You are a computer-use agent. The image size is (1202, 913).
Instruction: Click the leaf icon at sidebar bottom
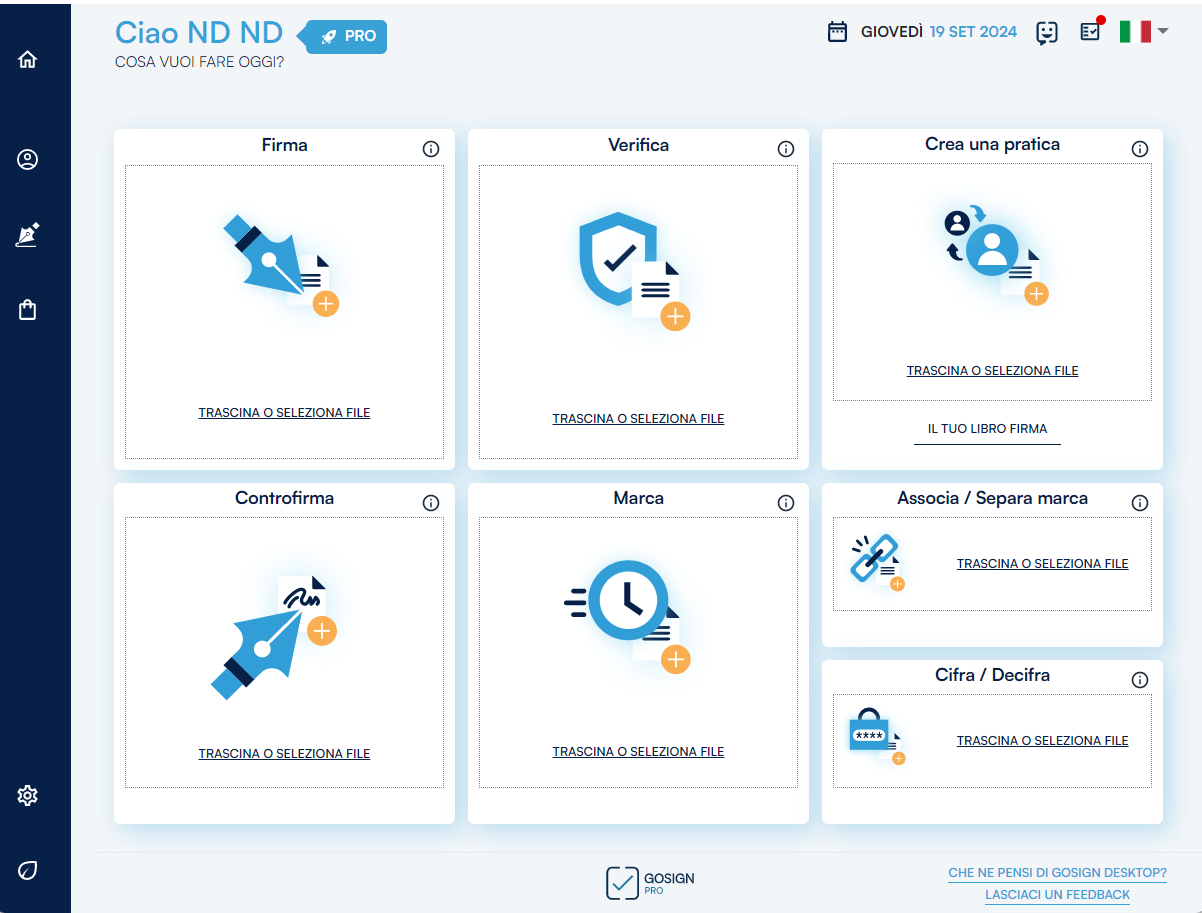click(28, 870)
